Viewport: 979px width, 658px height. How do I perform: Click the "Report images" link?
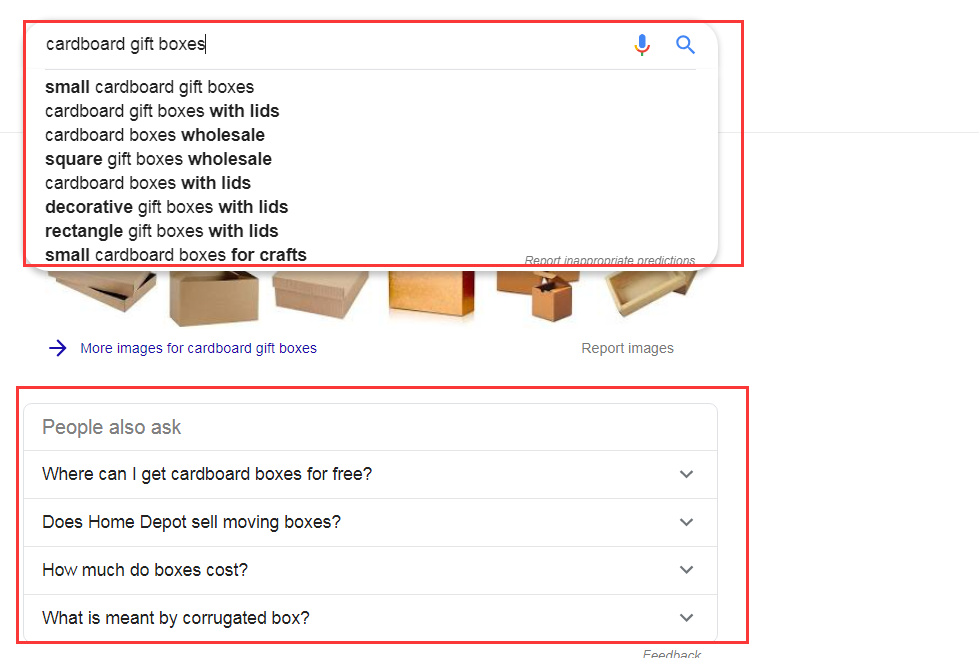coord(627,348)
